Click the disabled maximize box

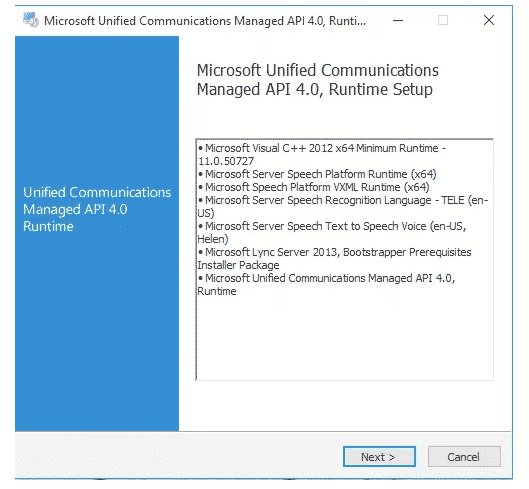tap(443, 20)
